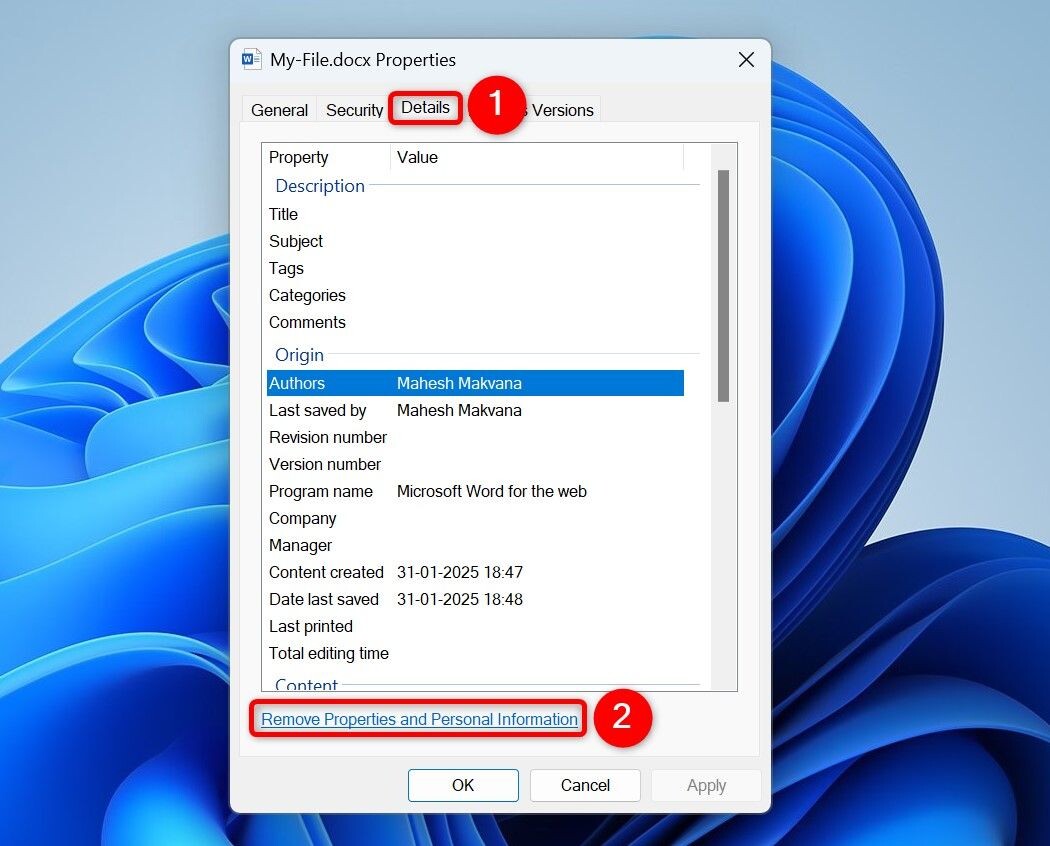Select the Categories property row

(x=475, y=295)
